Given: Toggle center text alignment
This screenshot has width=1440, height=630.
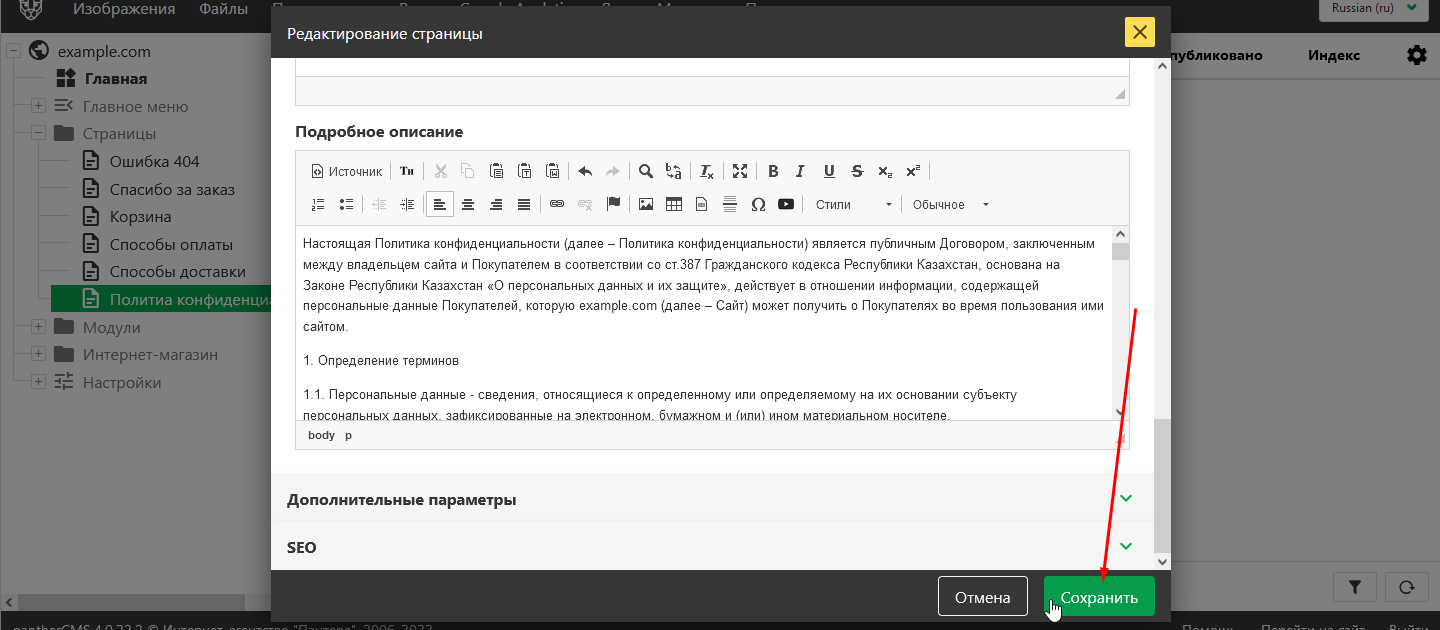Looking at the screenshot, I should click(467, 204).
